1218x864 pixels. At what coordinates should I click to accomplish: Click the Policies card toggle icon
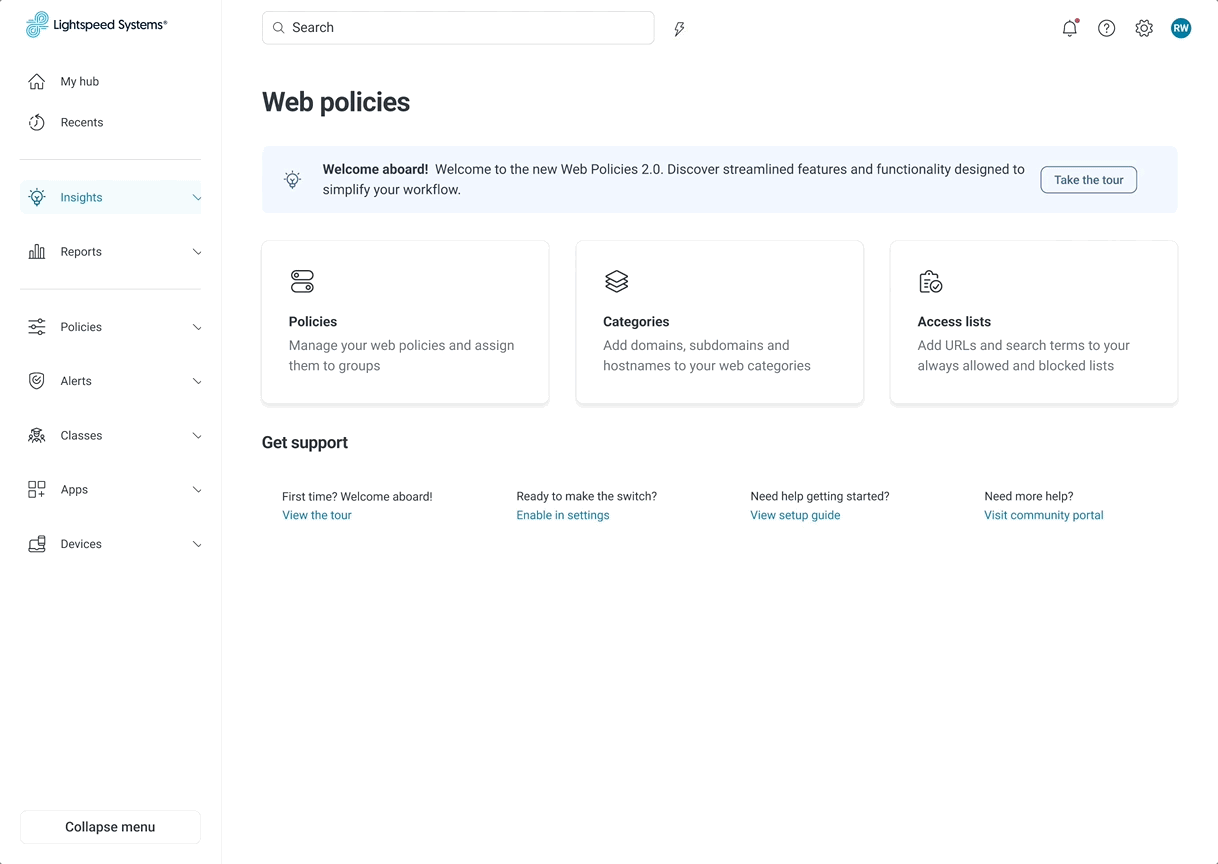[302, 281]
